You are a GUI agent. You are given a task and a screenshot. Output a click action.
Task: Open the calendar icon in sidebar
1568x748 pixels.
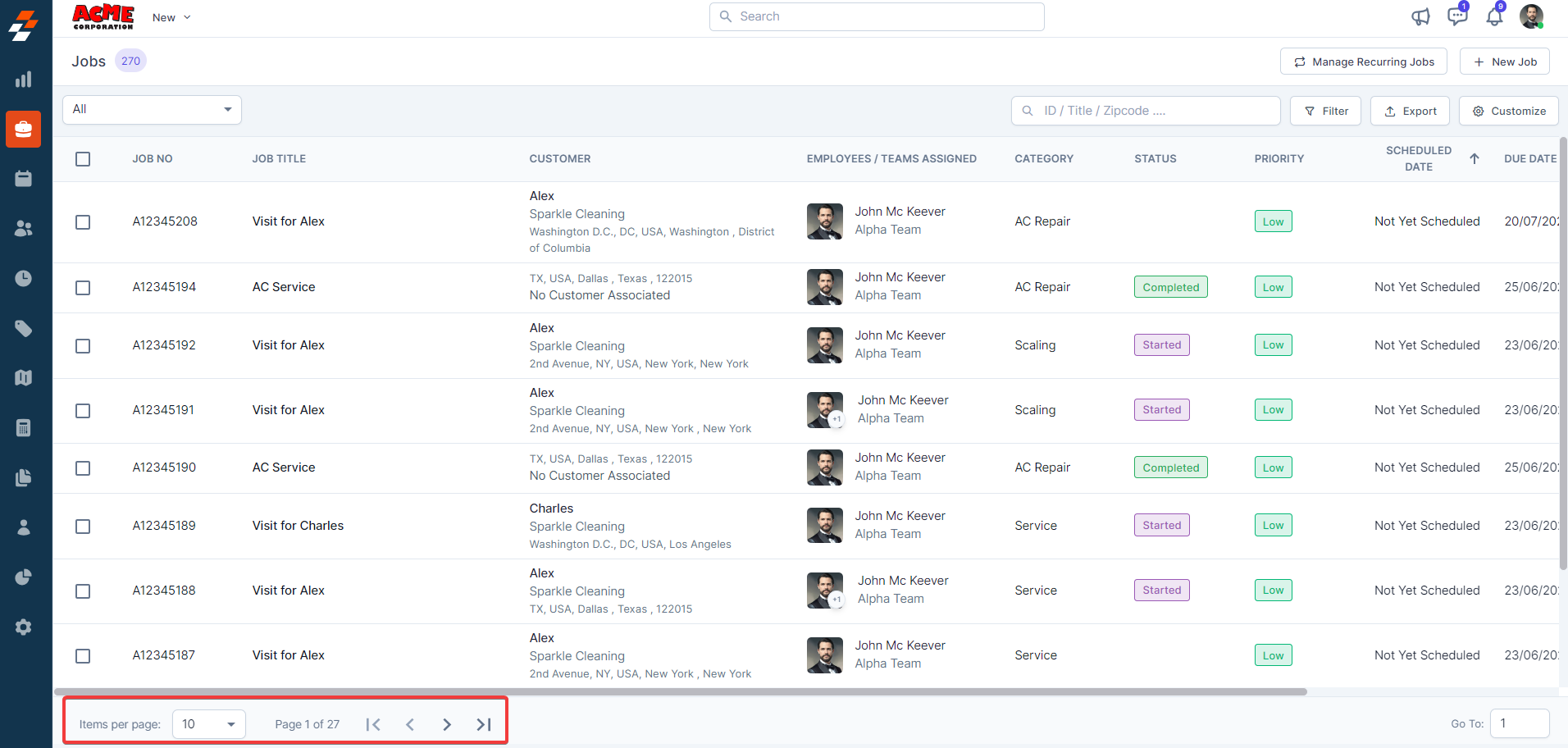click(23, 179)
